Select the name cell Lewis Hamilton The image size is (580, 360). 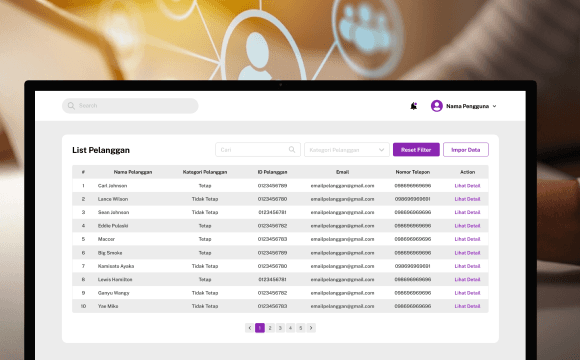115,279
